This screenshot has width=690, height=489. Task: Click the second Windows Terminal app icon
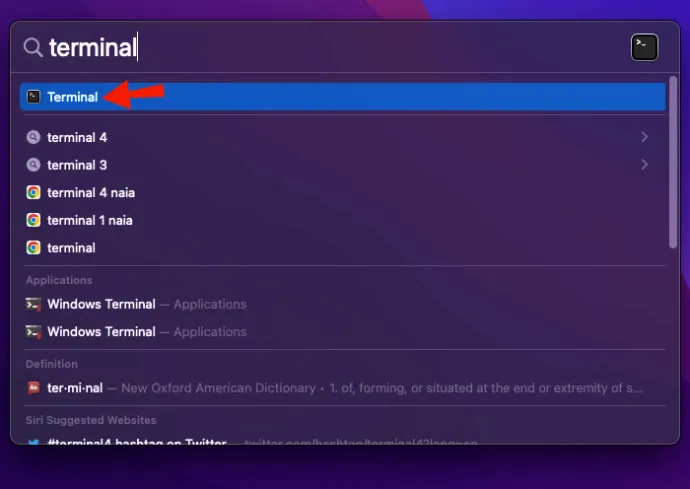click(33, 332)
